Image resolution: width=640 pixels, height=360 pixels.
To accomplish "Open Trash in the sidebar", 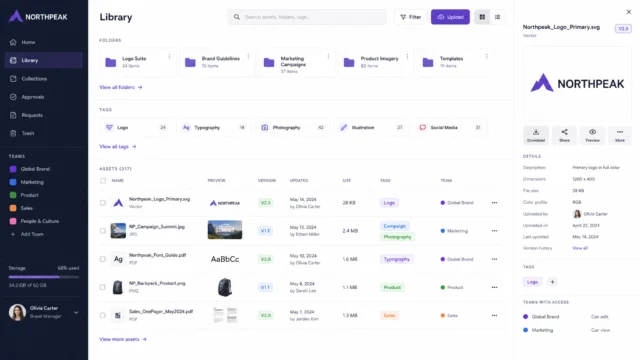I will pyautogui.click(x=44, y=133).
